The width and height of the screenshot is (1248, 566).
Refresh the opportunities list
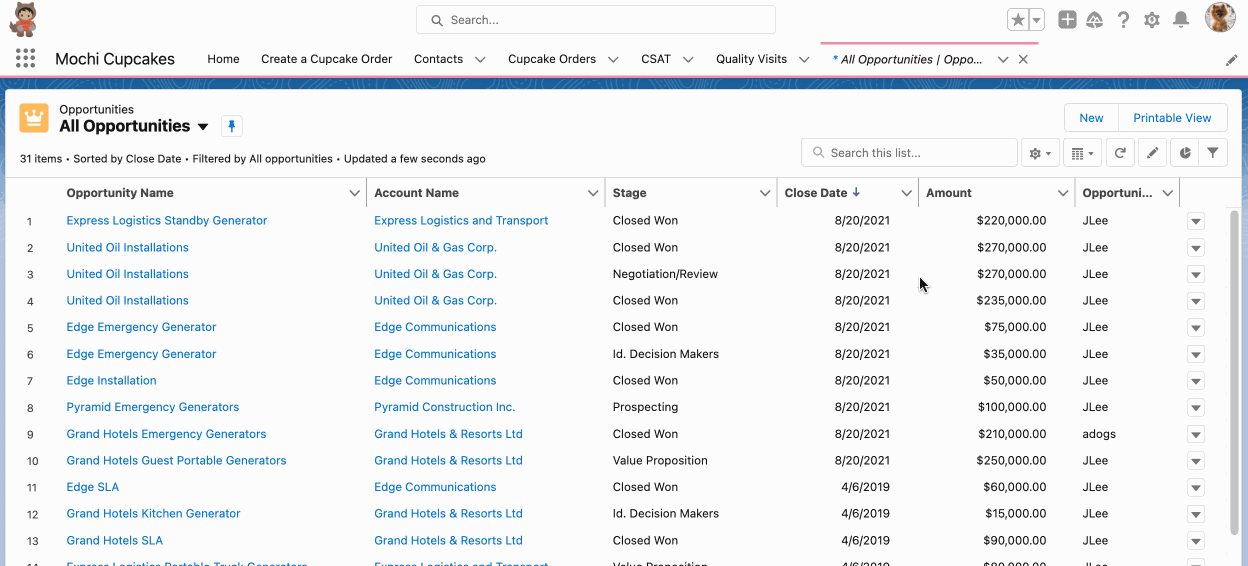tap(1121, 153)
